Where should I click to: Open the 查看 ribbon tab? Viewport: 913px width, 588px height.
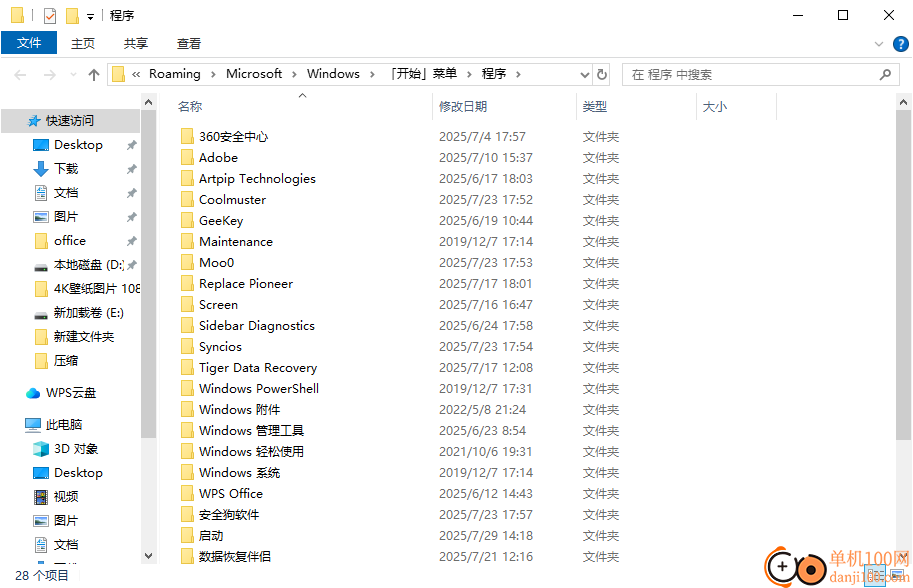point(189,43)
